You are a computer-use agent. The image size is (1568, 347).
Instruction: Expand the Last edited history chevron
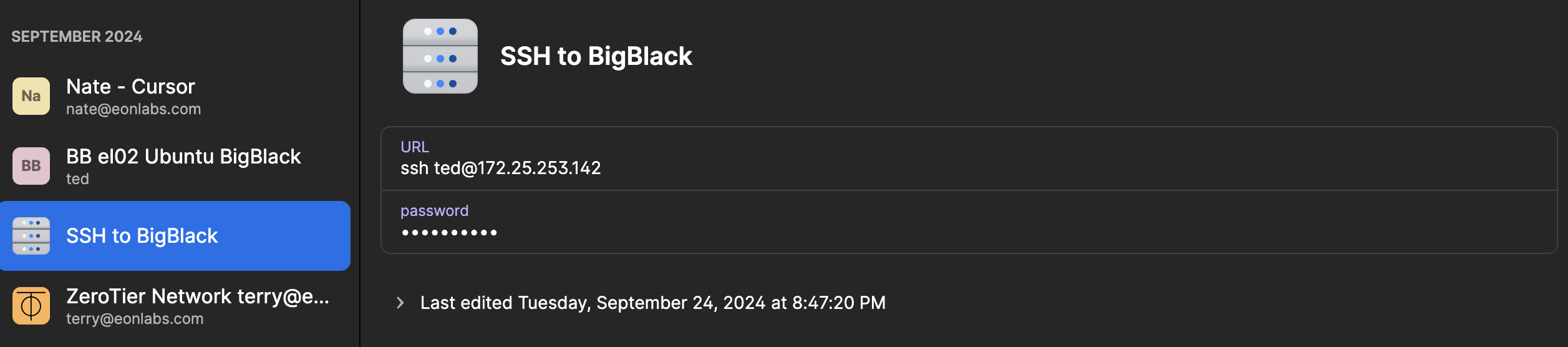point(400,303)
